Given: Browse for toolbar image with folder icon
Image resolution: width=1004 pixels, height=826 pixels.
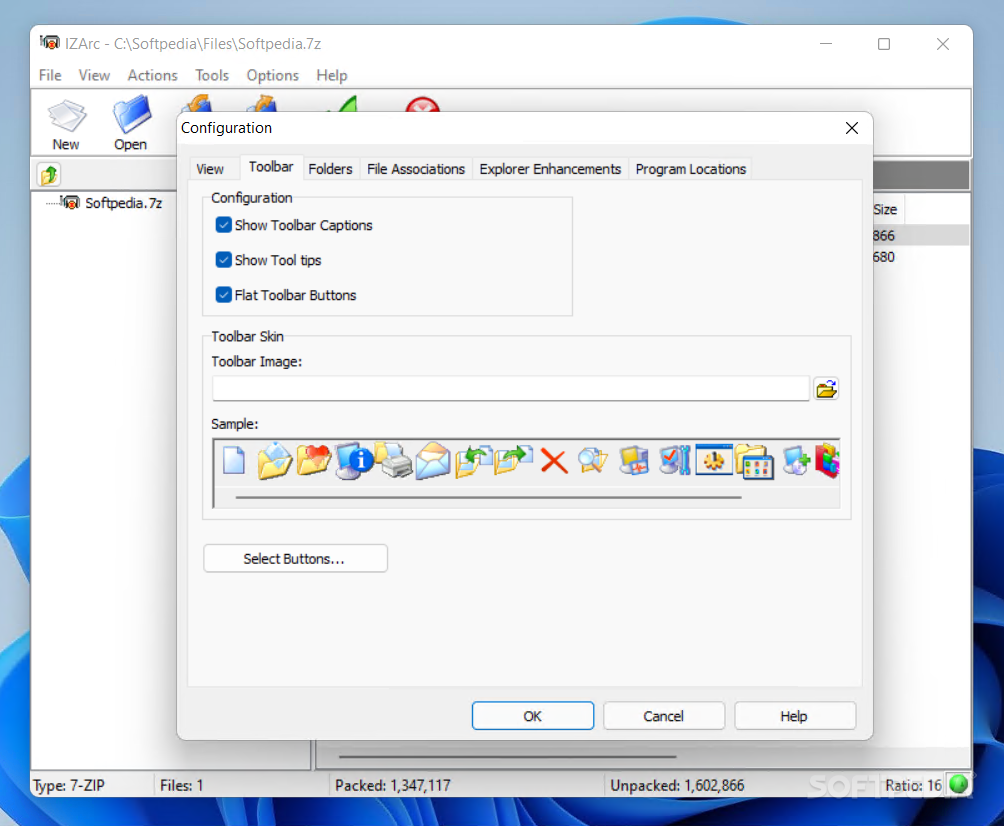Looking at the screenshot, I should pyautogui.click(x=826, y=389).
